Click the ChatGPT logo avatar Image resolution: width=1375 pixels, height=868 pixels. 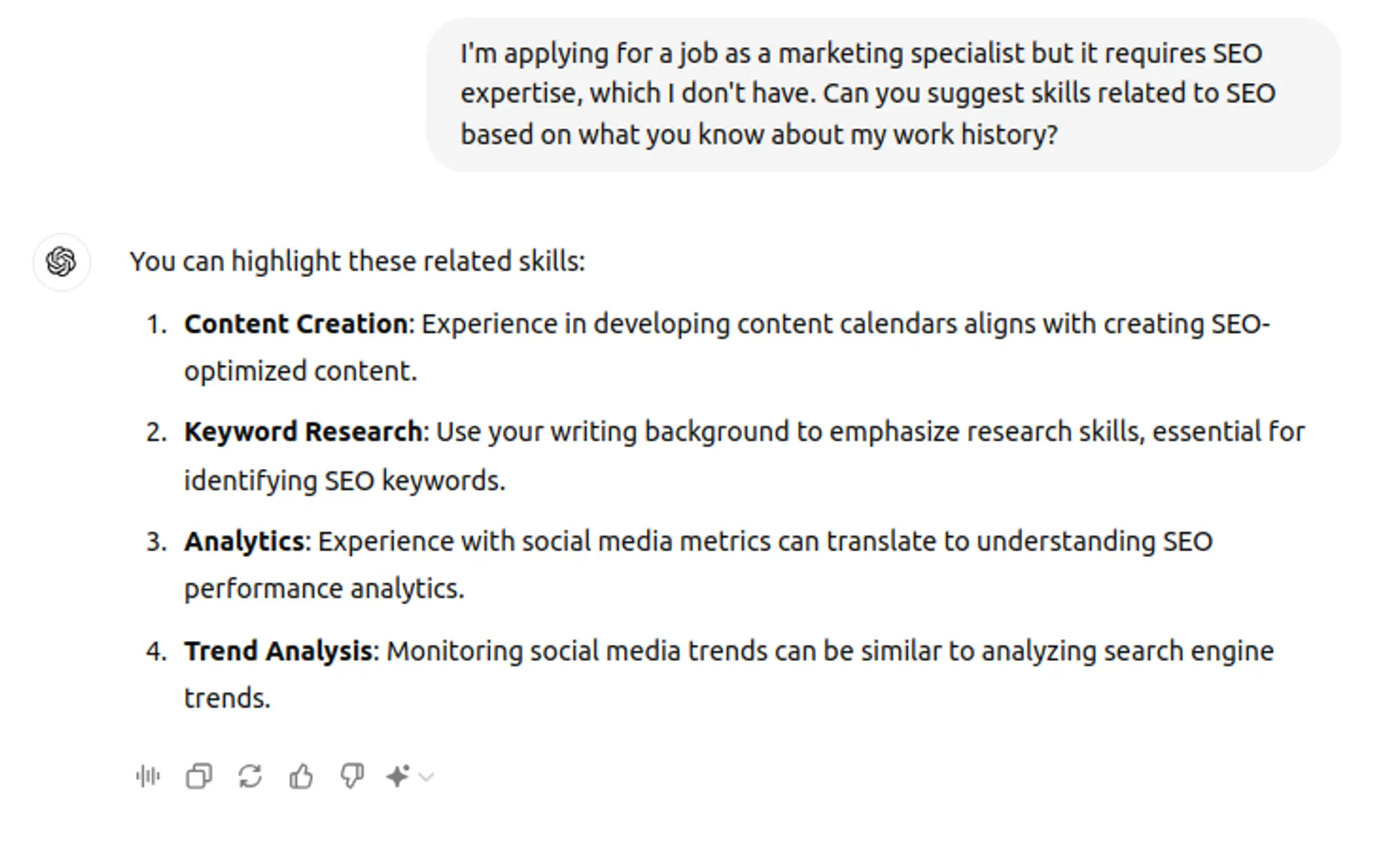pos(62,262)
